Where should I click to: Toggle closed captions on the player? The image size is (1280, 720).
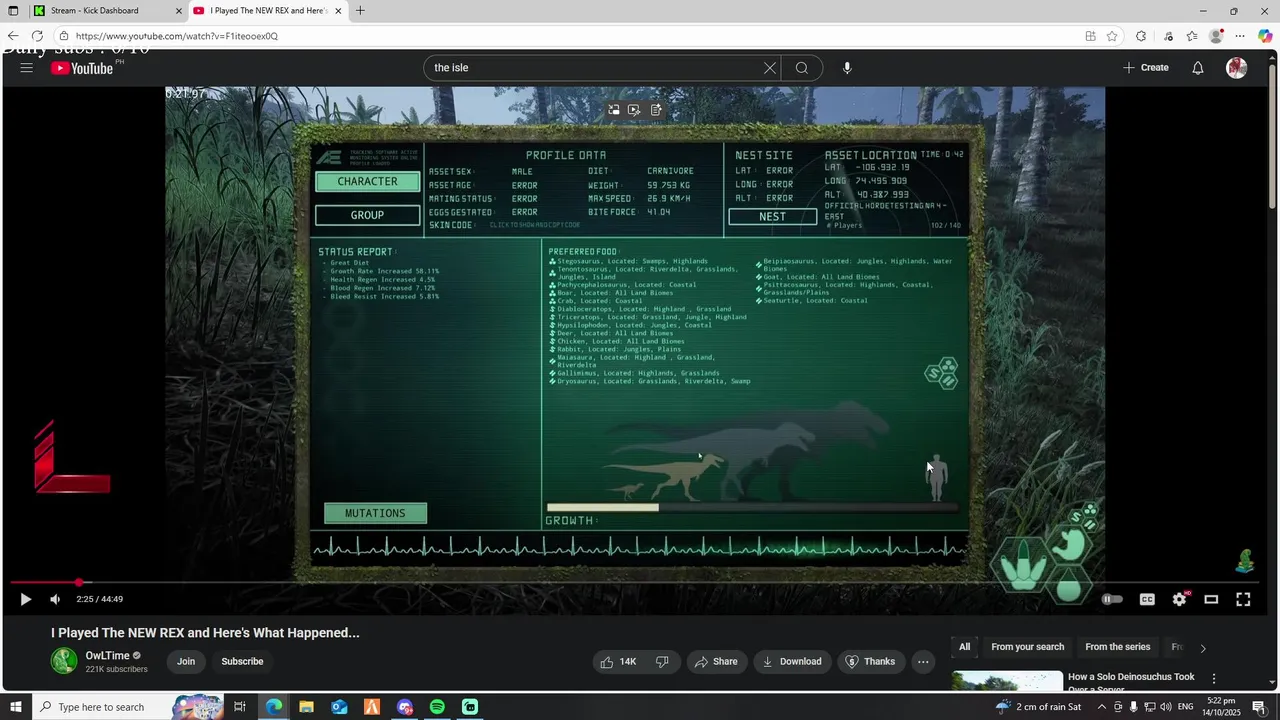(1147, 599)
